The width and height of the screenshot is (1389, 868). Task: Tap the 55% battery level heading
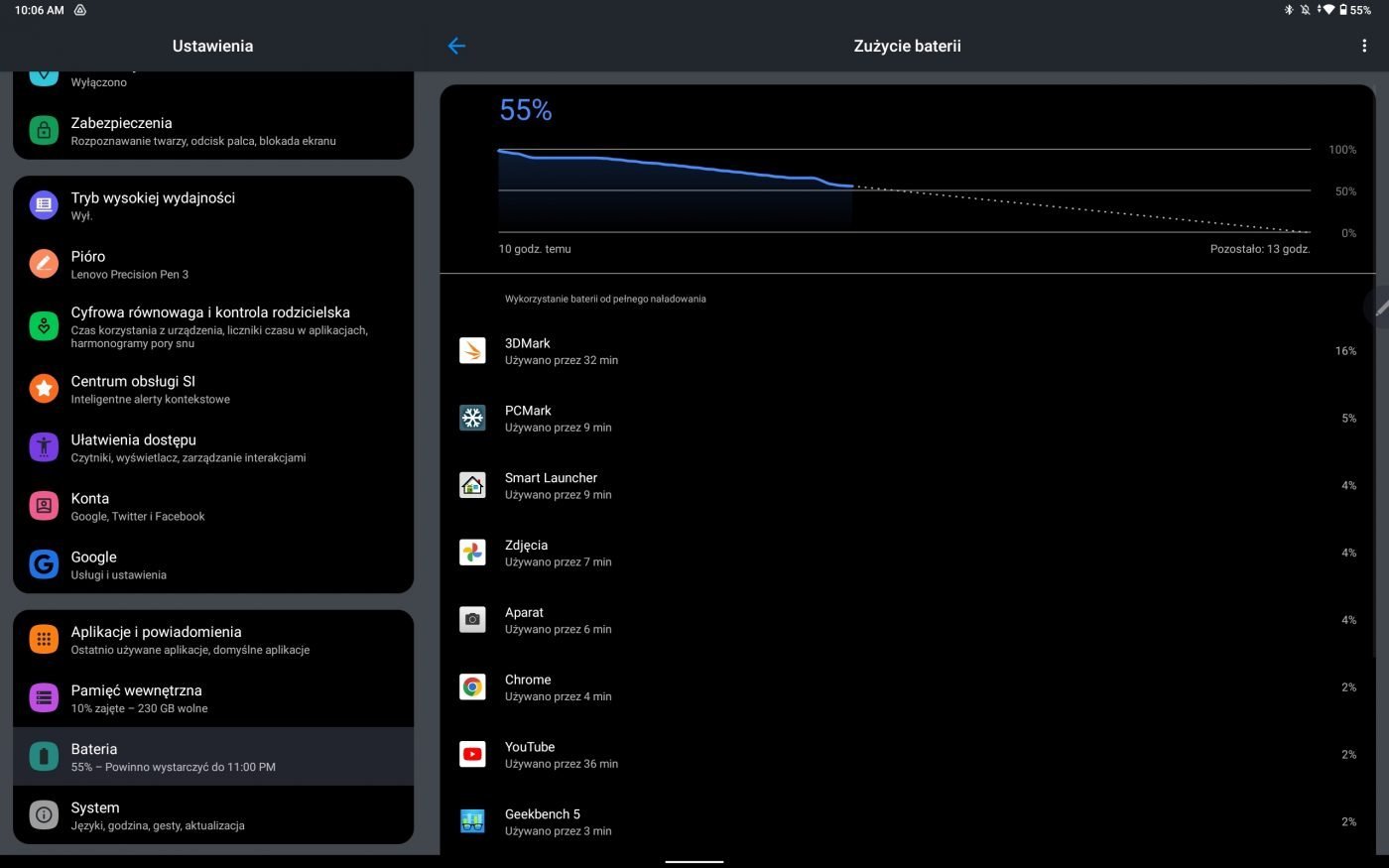526,109
